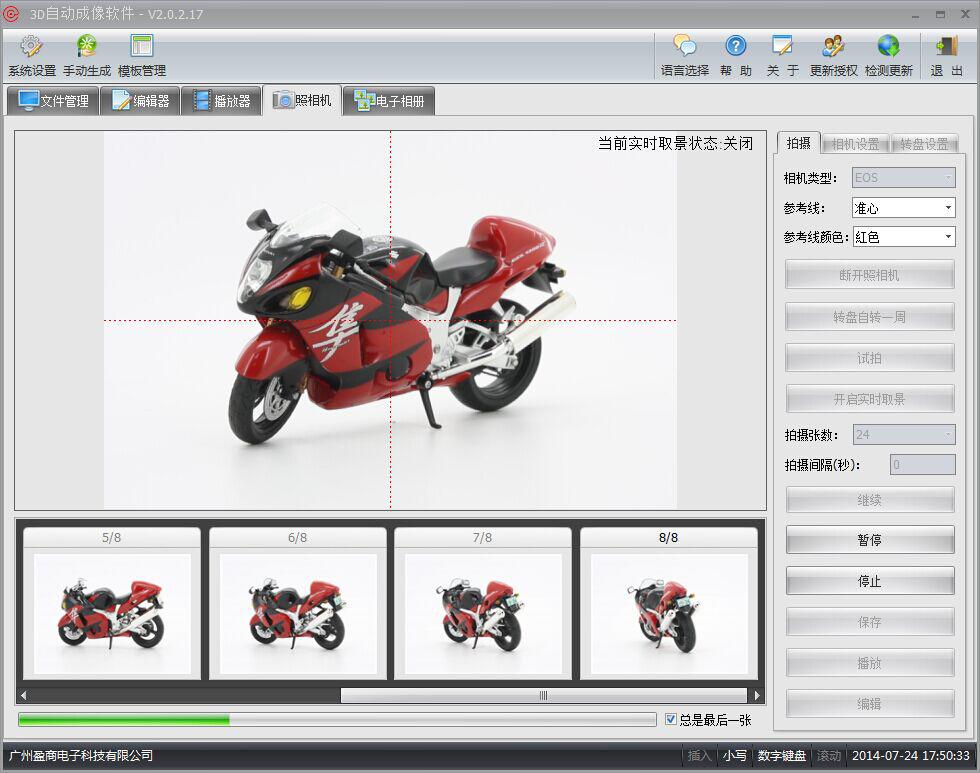Select the 5/8 motorcycle thumbnail
Image resolution: width=980 pixels, height=773 pixels.
(112, 613)
